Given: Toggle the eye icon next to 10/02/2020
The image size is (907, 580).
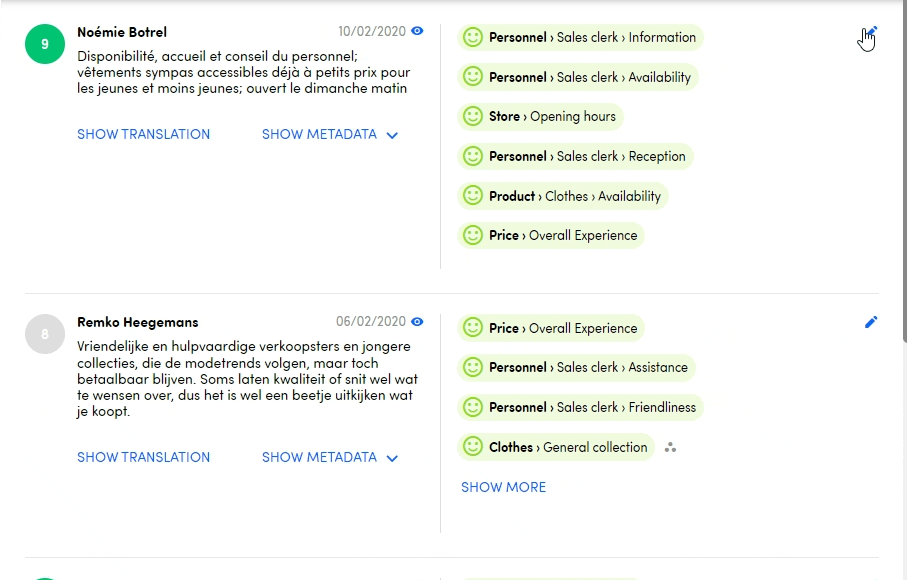Looking at the screenshot, I should 418,31.
